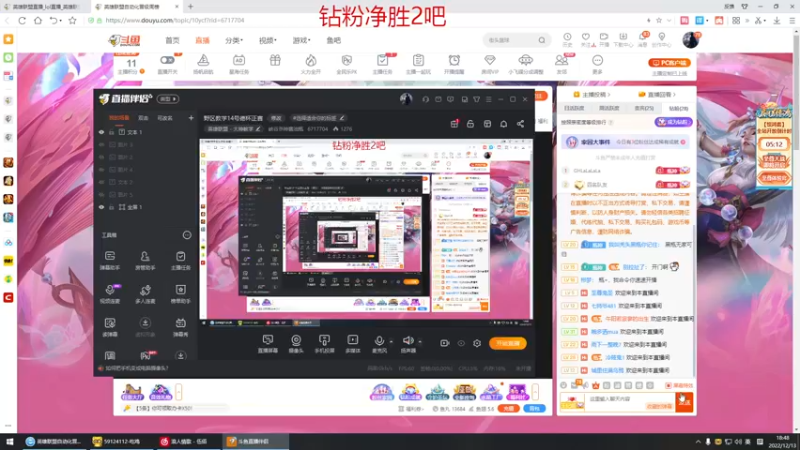
Task: Open the 读弹幕 tool
Action: point(110,327)
